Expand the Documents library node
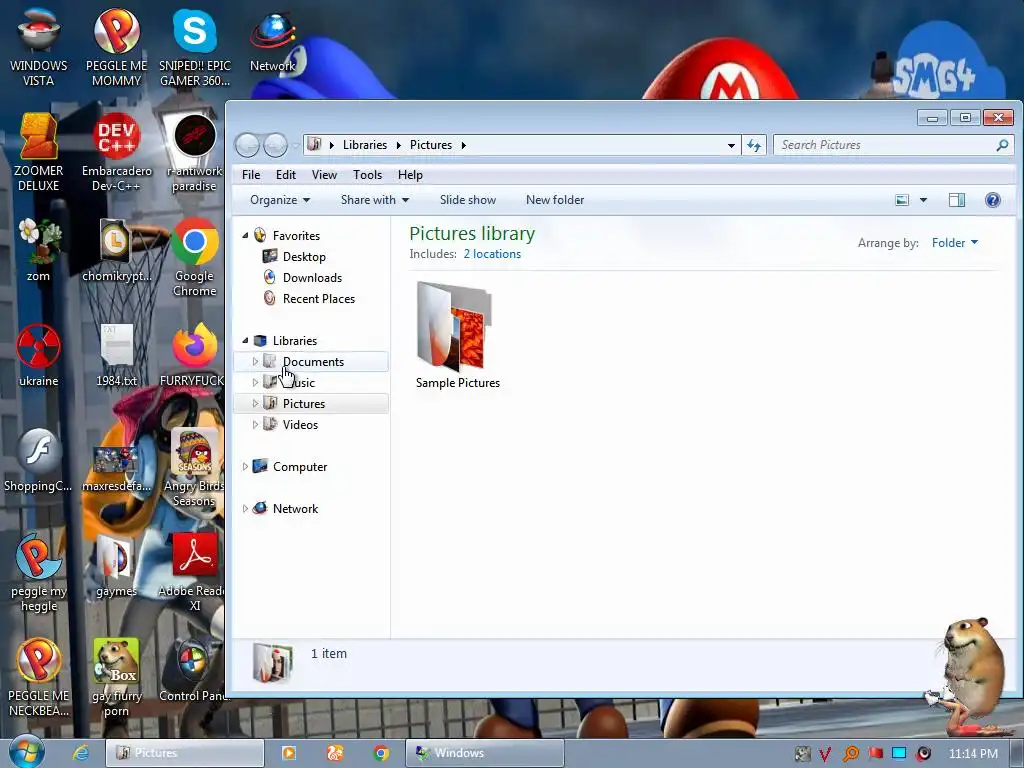The image size is (1024, 768). (255, 361)
